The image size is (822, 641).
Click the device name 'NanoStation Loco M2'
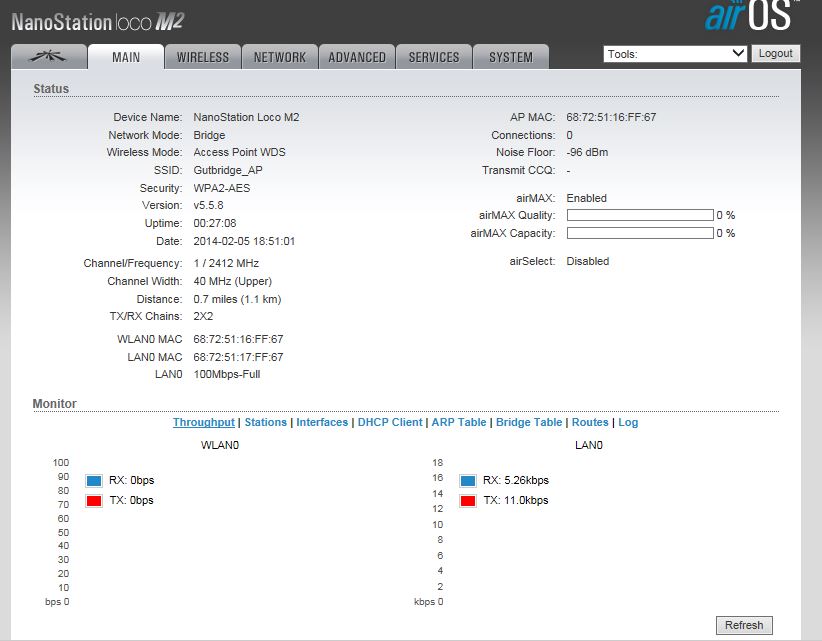click(246, 117)
